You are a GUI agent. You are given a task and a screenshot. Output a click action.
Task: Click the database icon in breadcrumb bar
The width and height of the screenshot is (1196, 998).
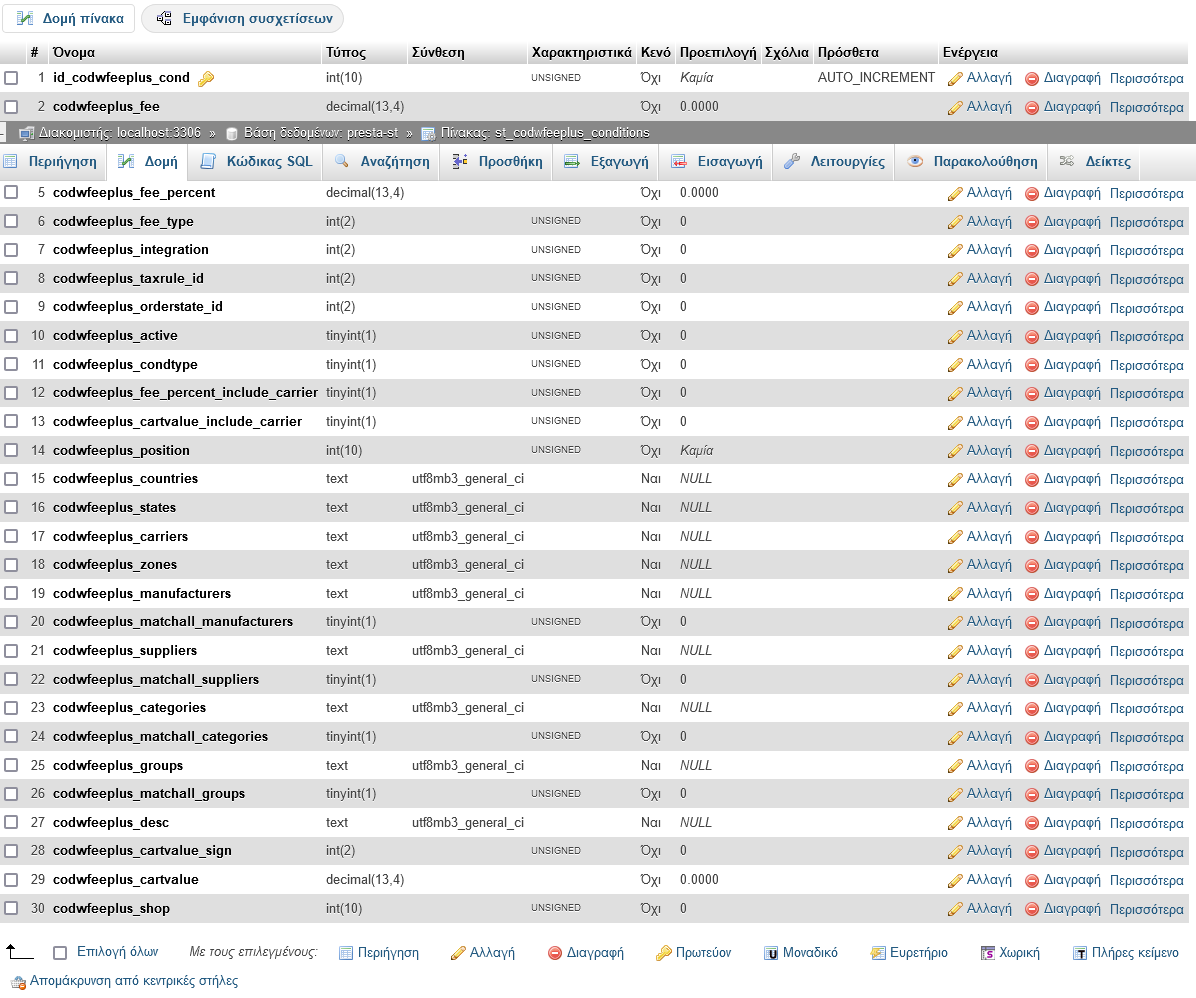click(x=232, y=134)
